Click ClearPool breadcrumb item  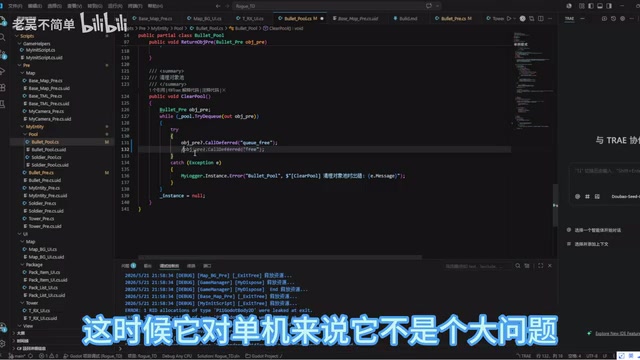click(283, 28)
